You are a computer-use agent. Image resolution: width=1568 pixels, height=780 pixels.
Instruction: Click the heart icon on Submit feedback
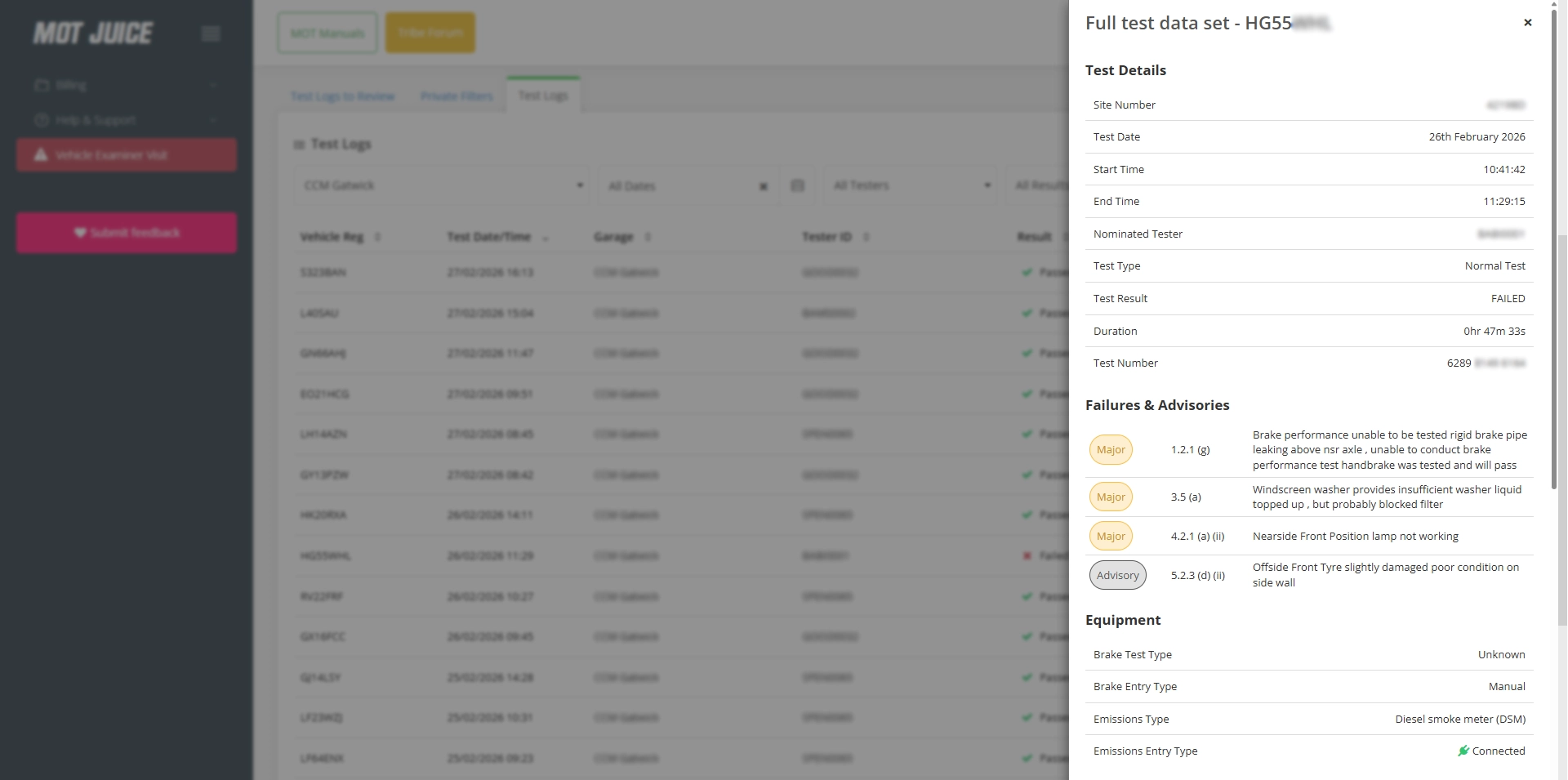pyautogui.click(x=79, y=232)
